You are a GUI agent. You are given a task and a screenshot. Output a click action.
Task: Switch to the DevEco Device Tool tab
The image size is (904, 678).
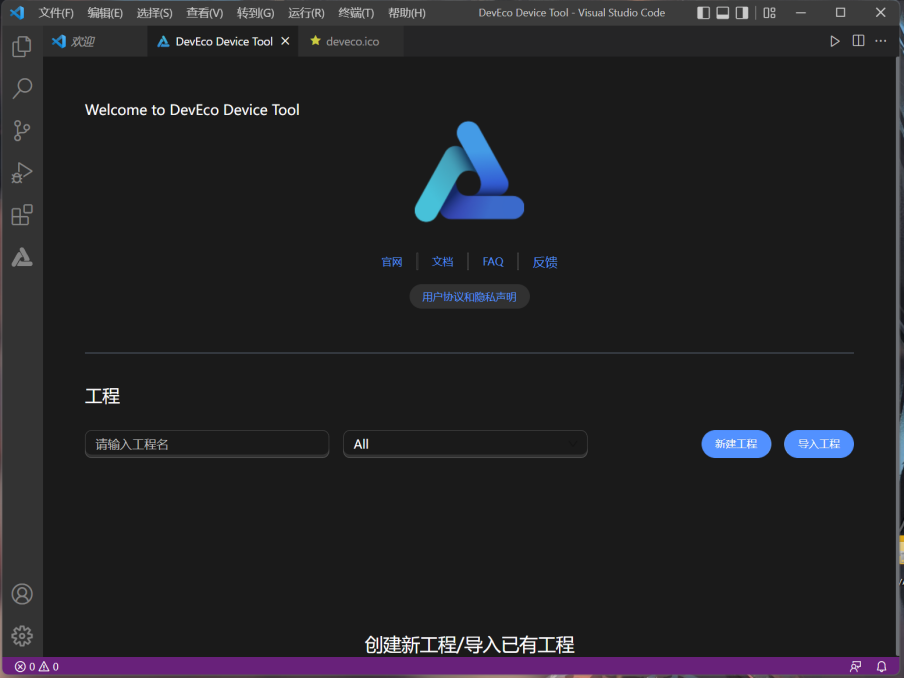tap(223, 42)
